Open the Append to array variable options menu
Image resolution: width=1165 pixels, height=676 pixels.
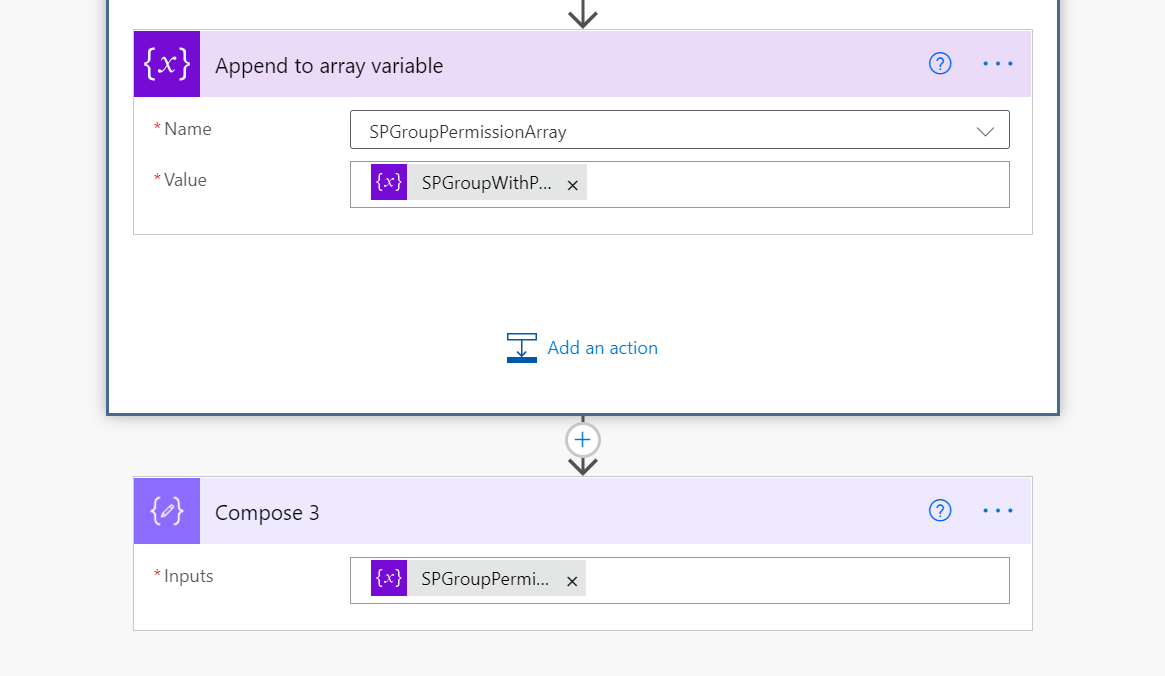coord(997,63)
